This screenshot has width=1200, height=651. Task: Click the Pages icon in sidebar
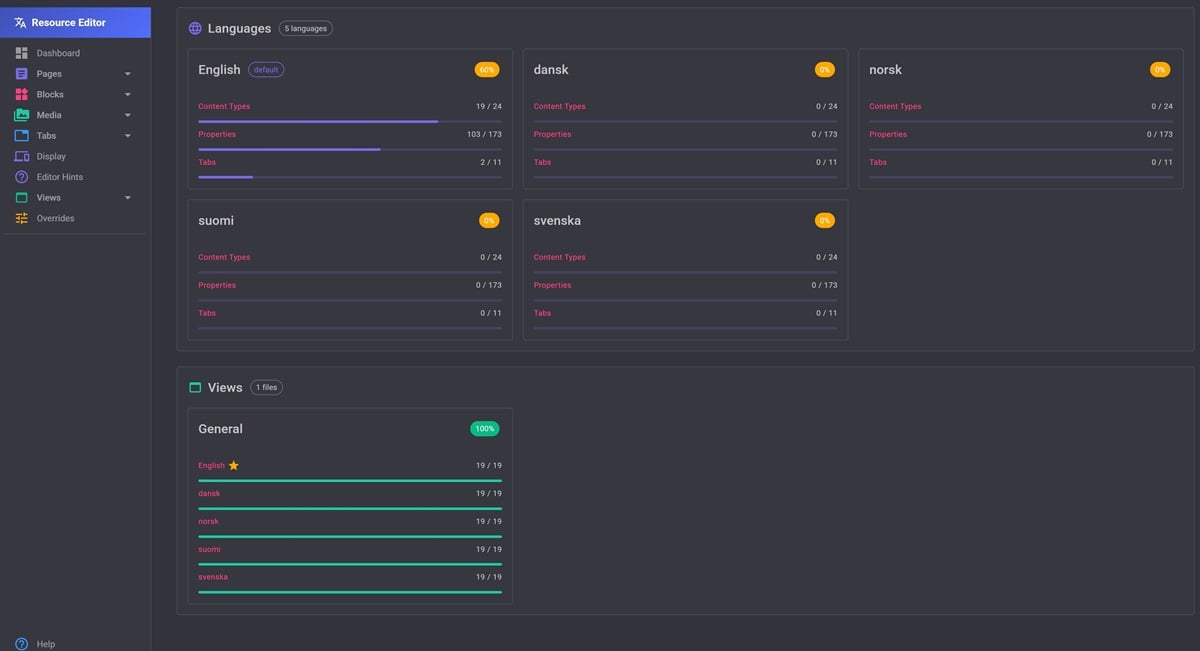click(21, 74)
